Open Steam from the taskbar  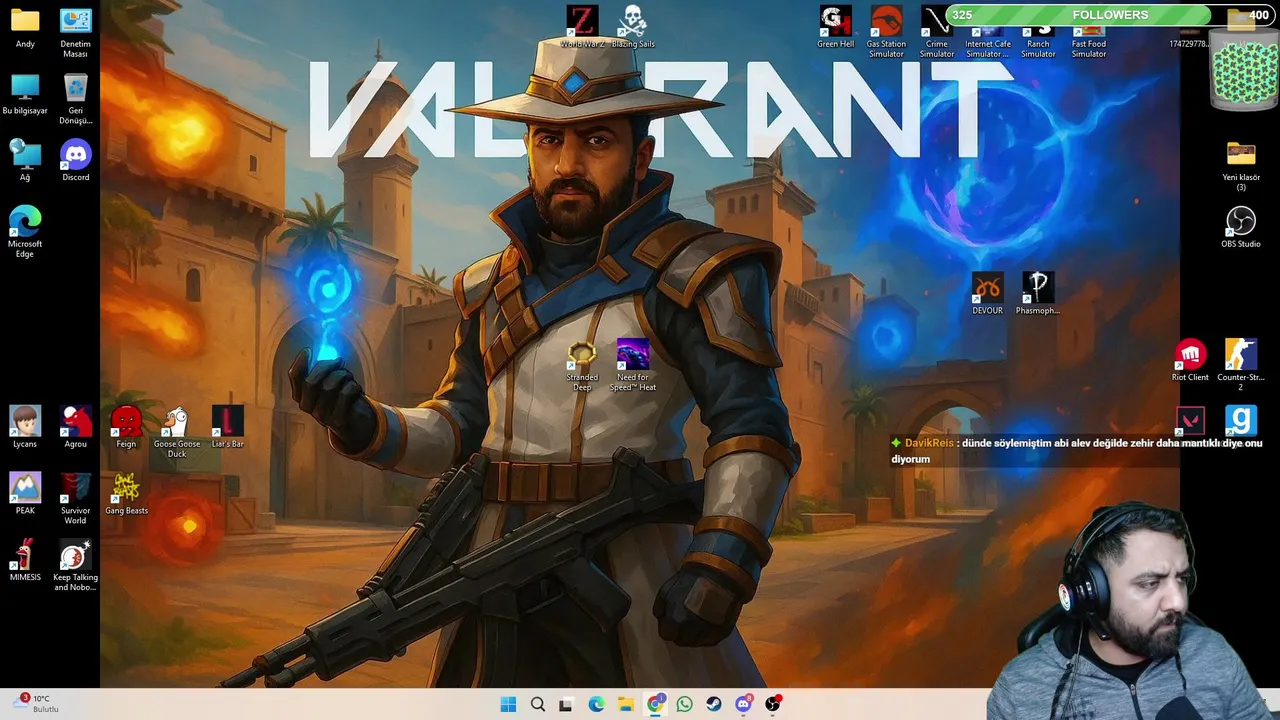pyautogui.click(x=713, y=704)
